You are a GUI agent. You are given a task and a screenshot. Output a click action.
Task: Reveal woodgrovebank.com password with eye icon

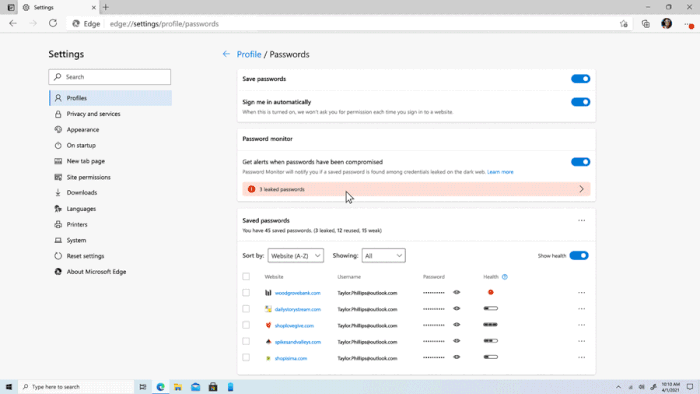(x=456, y=292)
